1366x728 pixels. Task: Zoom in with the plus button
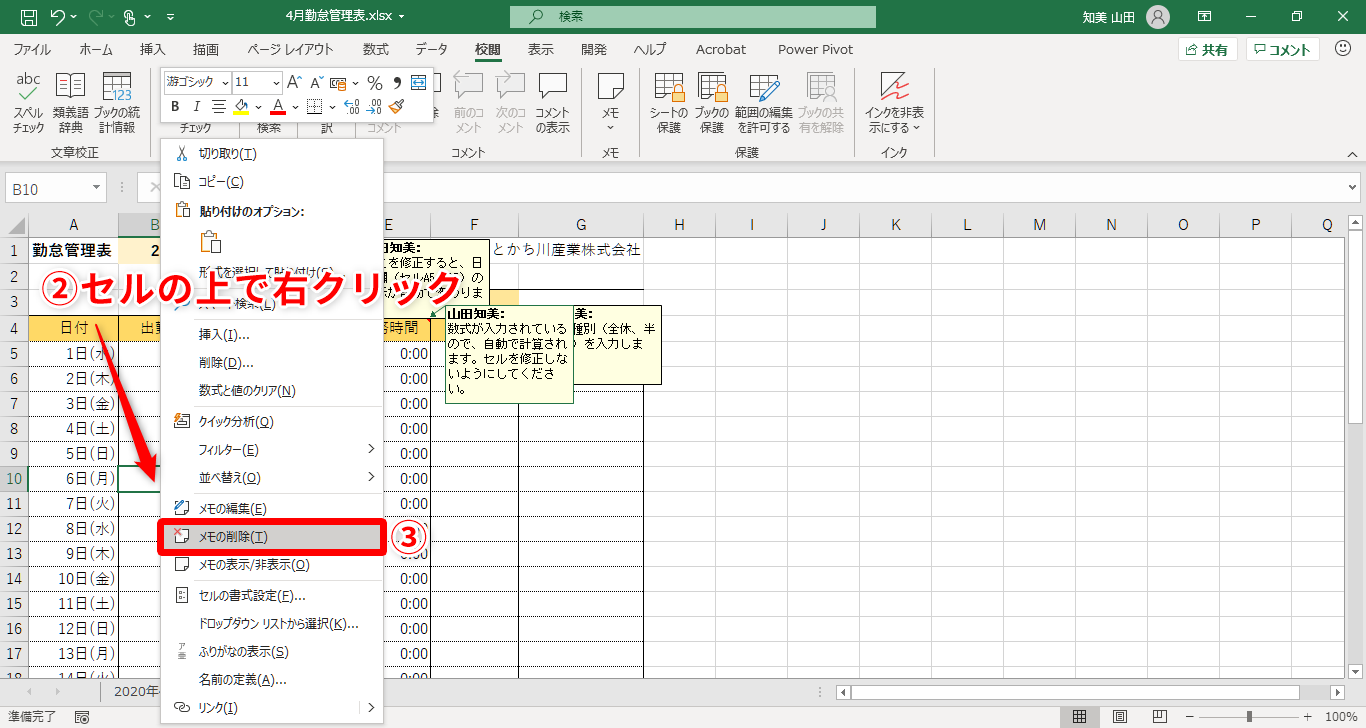(x=1307, y=717)
